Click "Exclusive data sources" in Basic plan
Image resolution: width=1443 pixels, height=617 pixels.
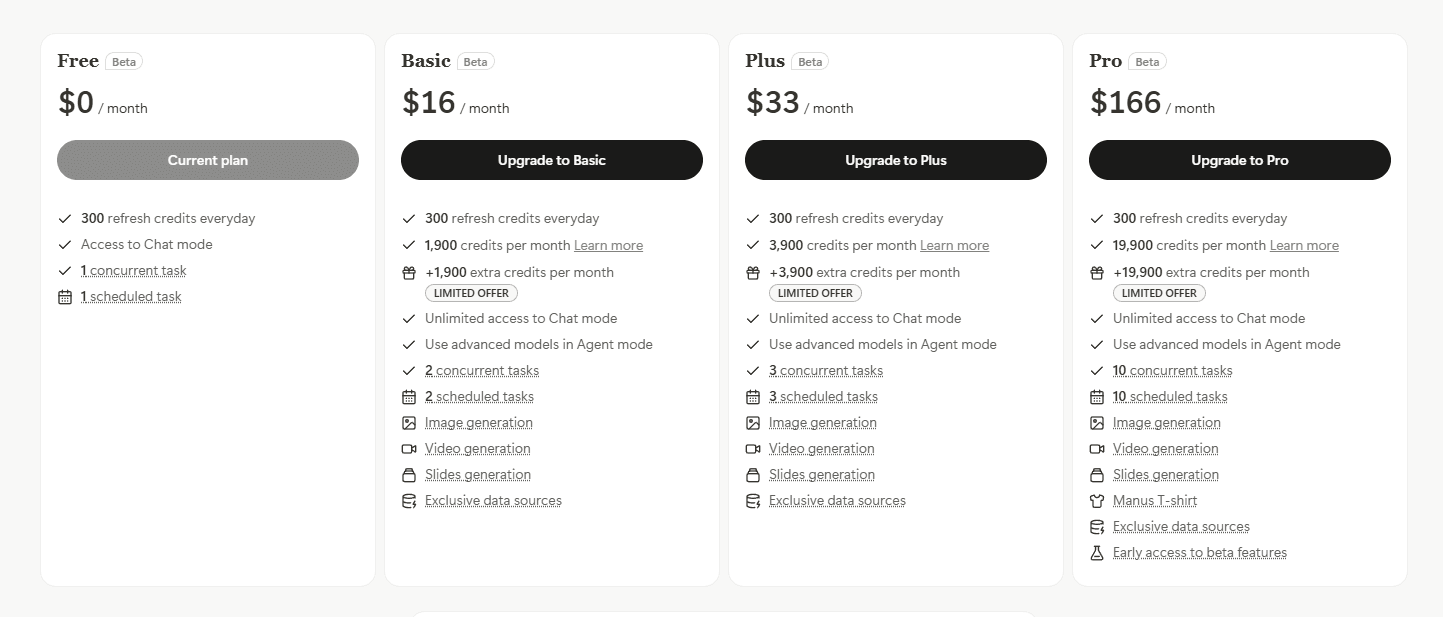493,501
